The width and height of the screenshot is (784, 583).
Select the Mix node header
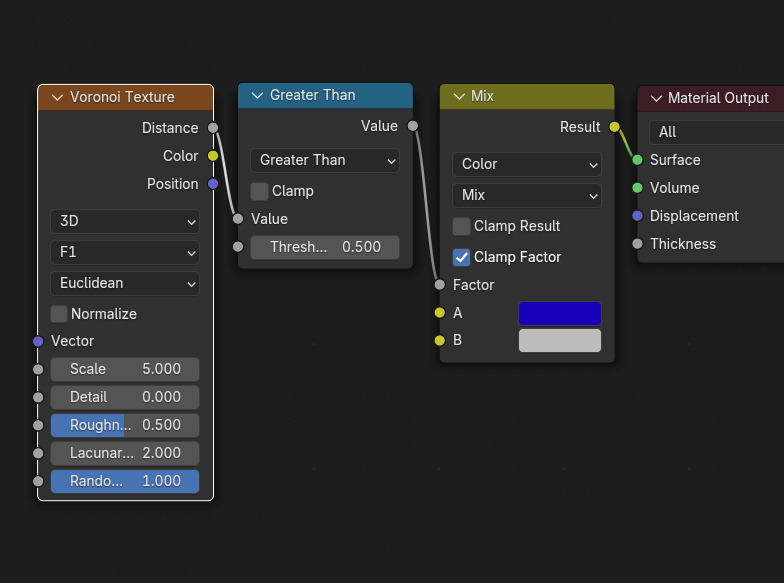pos(527,96)
